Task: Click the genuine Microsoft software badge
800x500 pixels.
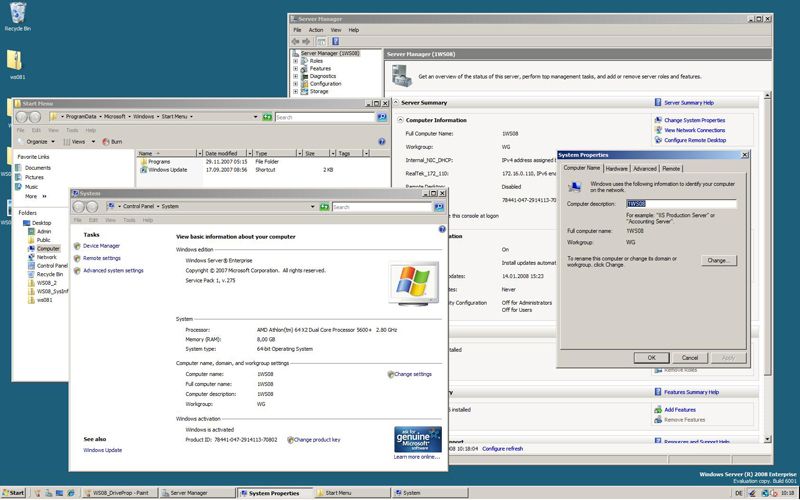Action: 418,439
